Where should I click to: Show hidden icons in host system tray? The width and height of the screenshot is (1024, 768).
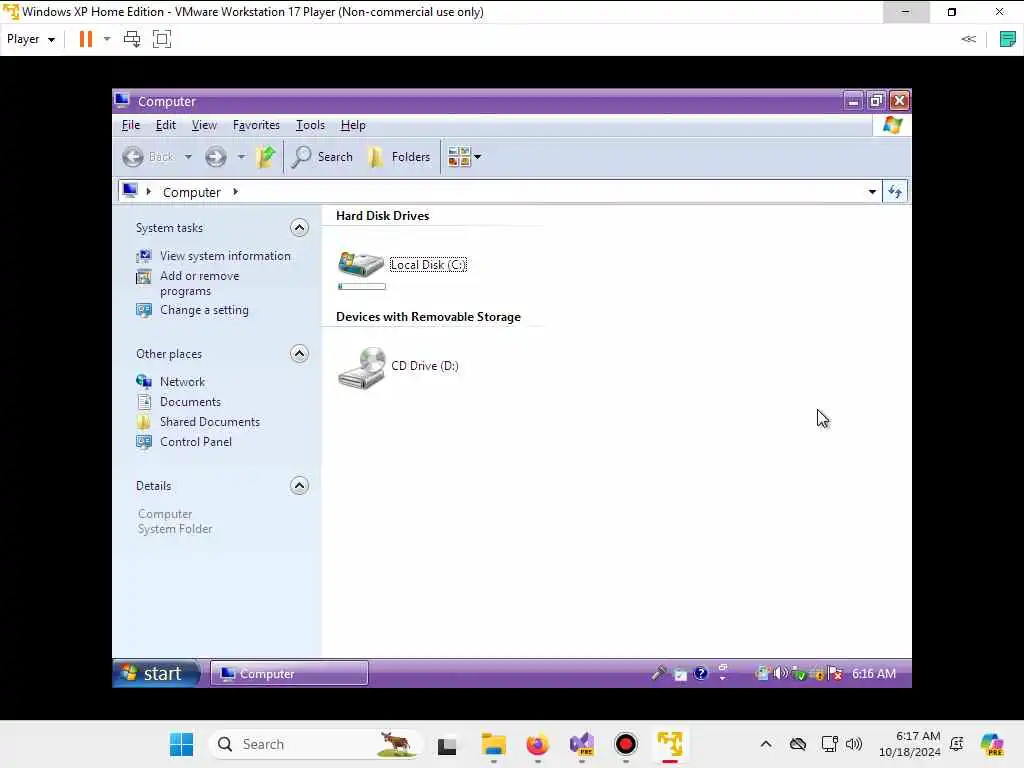pyautogui.click(x=766, y=744)
